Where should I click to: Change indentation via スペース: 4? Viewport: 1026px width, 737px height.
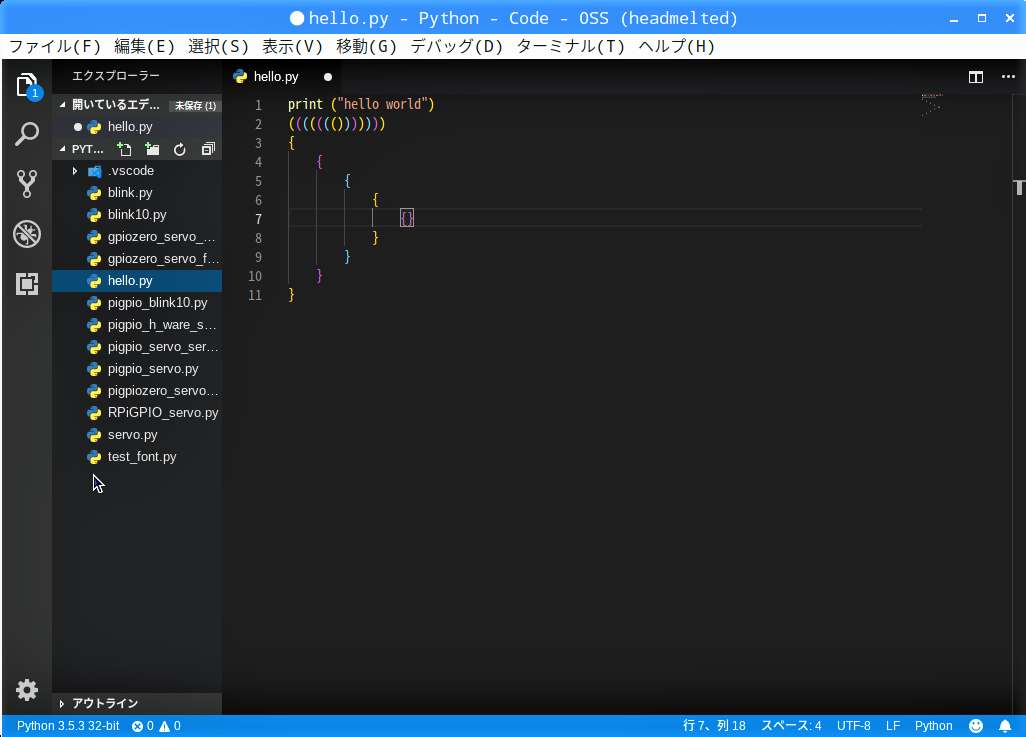click(x=790, y=726)
